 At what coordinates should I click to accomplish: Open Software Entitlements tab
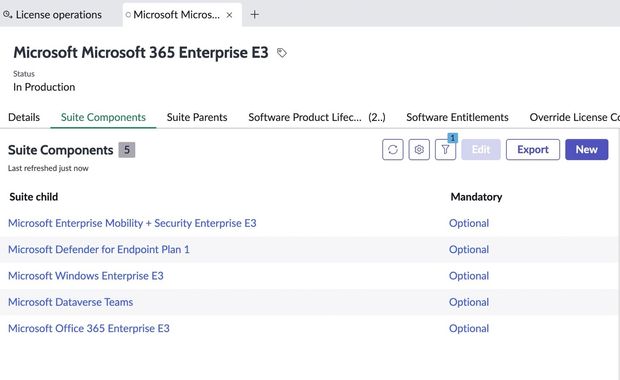coord(457,117)
